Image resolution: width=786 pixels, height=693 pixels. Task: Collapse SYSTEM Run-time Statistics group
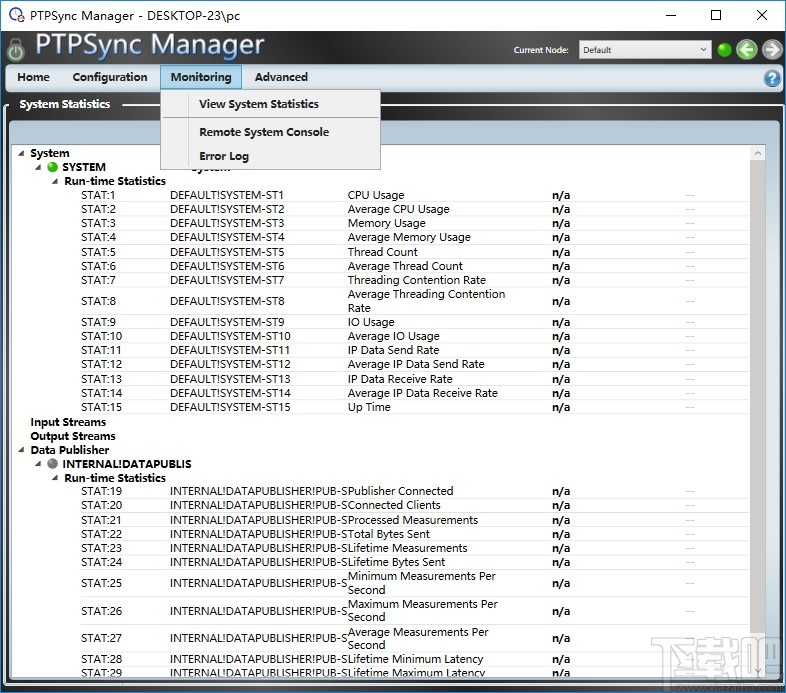pos(55,181)
